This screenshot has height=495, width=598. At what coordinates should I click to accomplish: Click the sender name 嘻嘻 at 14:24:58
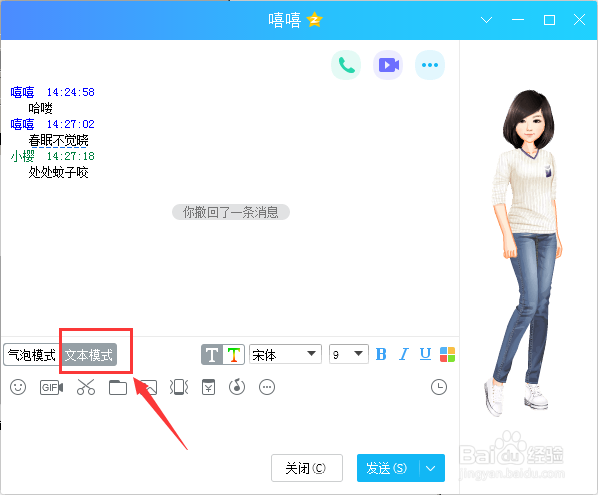[x=23, y=92]
